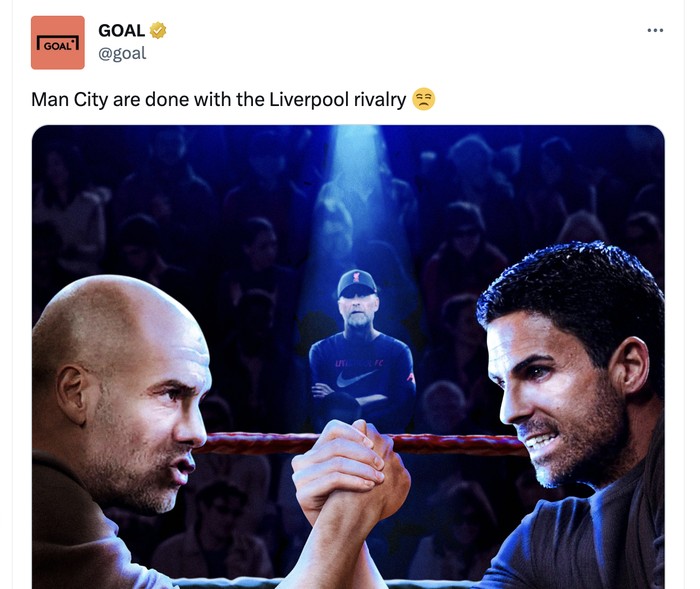Click the unamused face emoji in the tweet

423,99
